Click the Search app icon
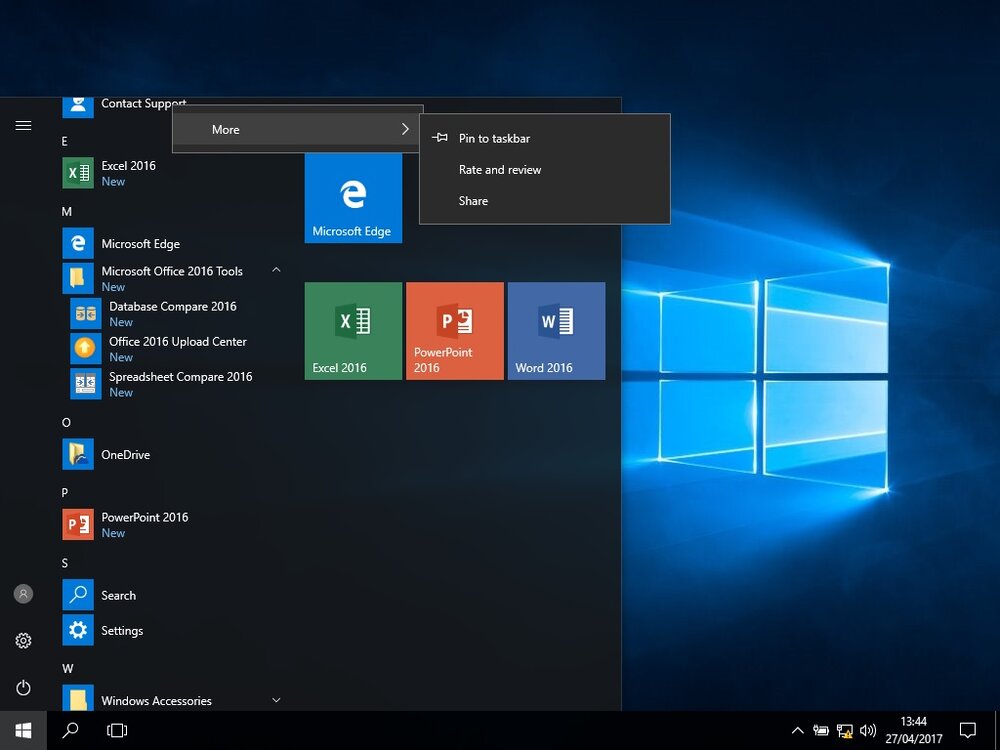Viewport: 1000px width, 750px height. point(78,594)
